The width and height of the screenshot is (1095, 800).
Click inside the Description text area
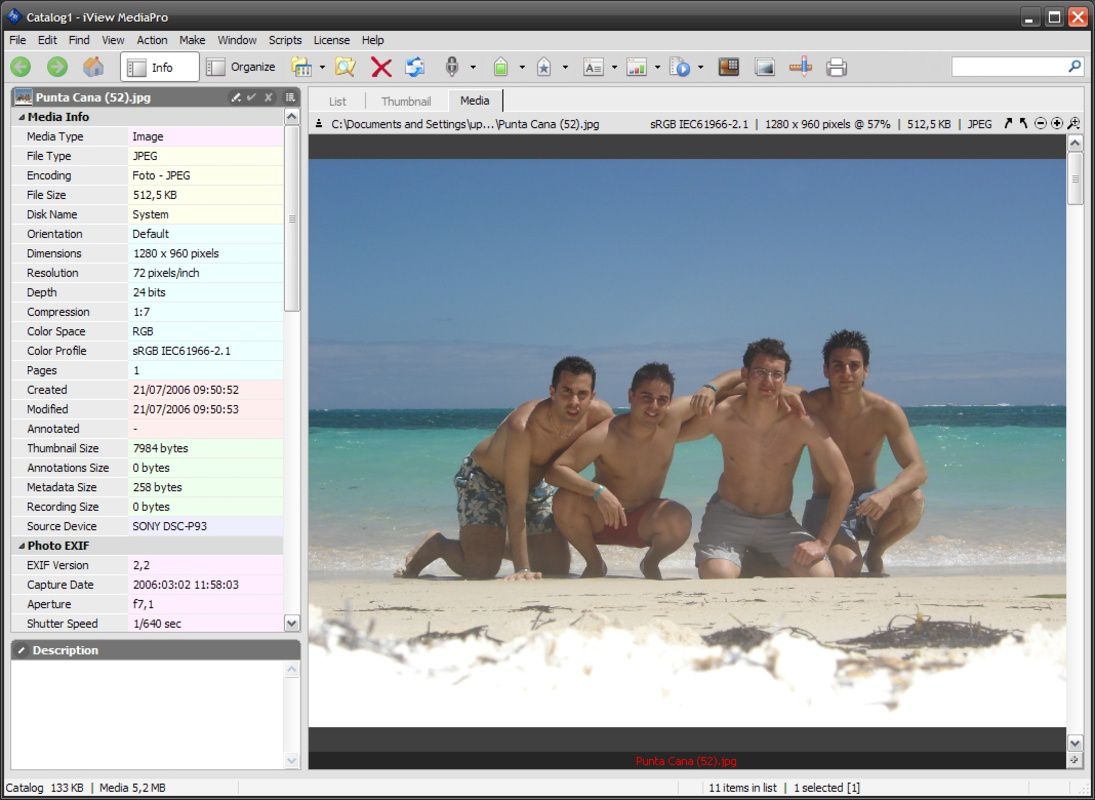point(147,715)
